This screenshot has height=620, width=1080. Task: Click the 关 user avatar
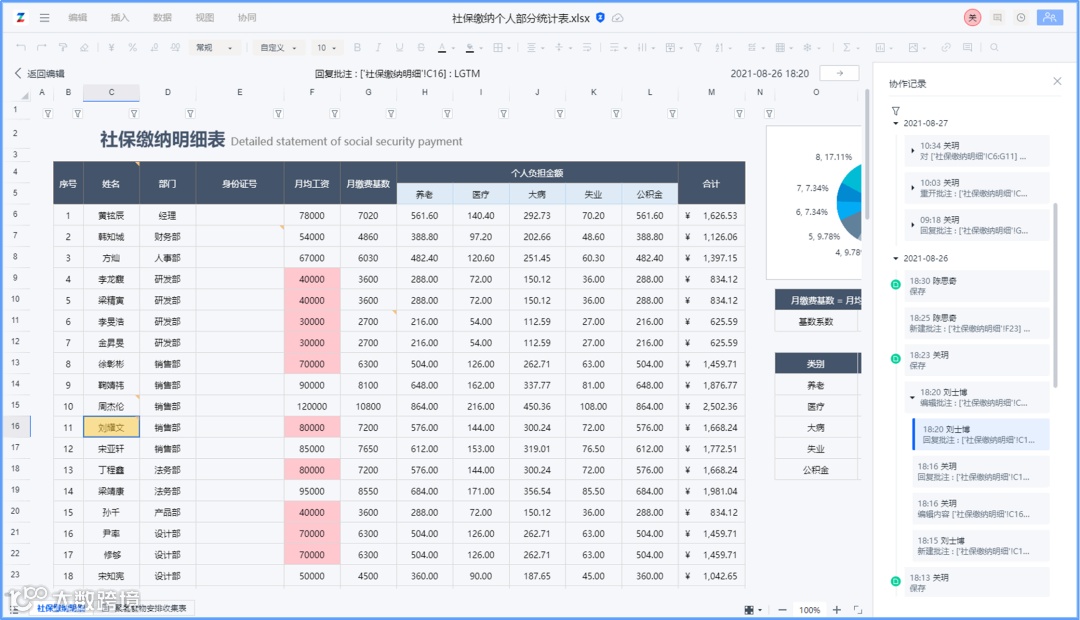pyautogui.click(x=973, y=18)
